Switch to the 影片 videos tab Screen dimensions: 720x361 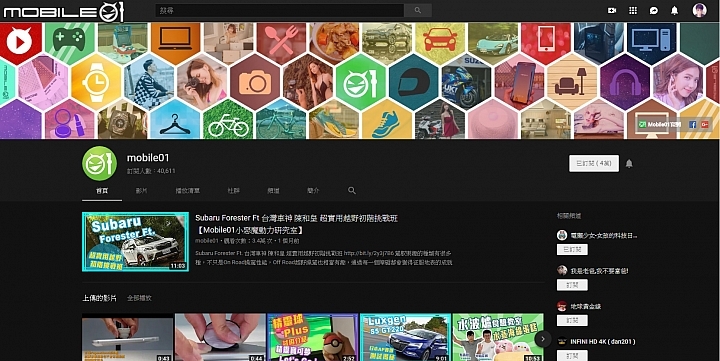click(x=141, y=191)
